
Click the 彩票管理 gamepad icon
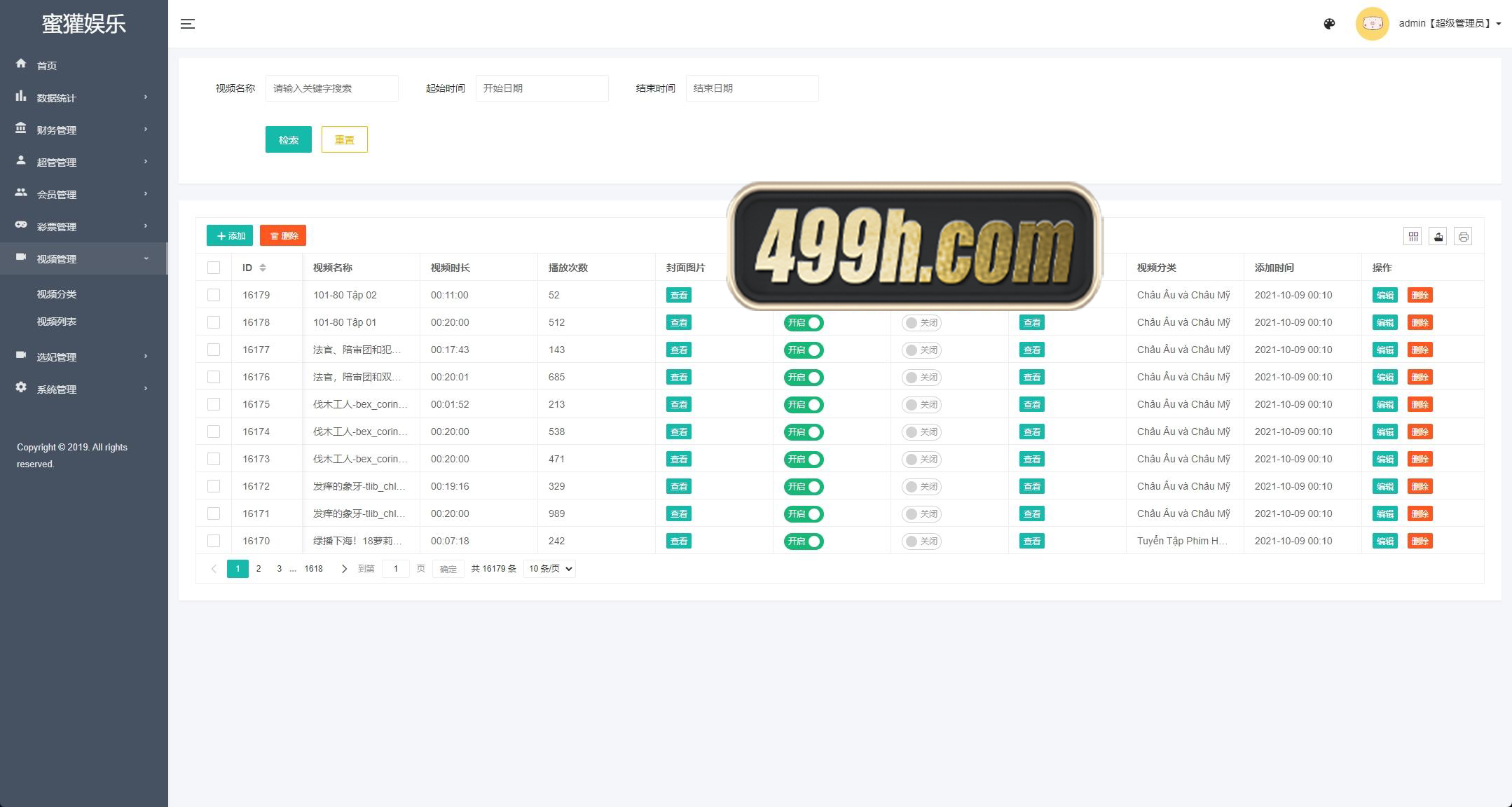(21, 225)
